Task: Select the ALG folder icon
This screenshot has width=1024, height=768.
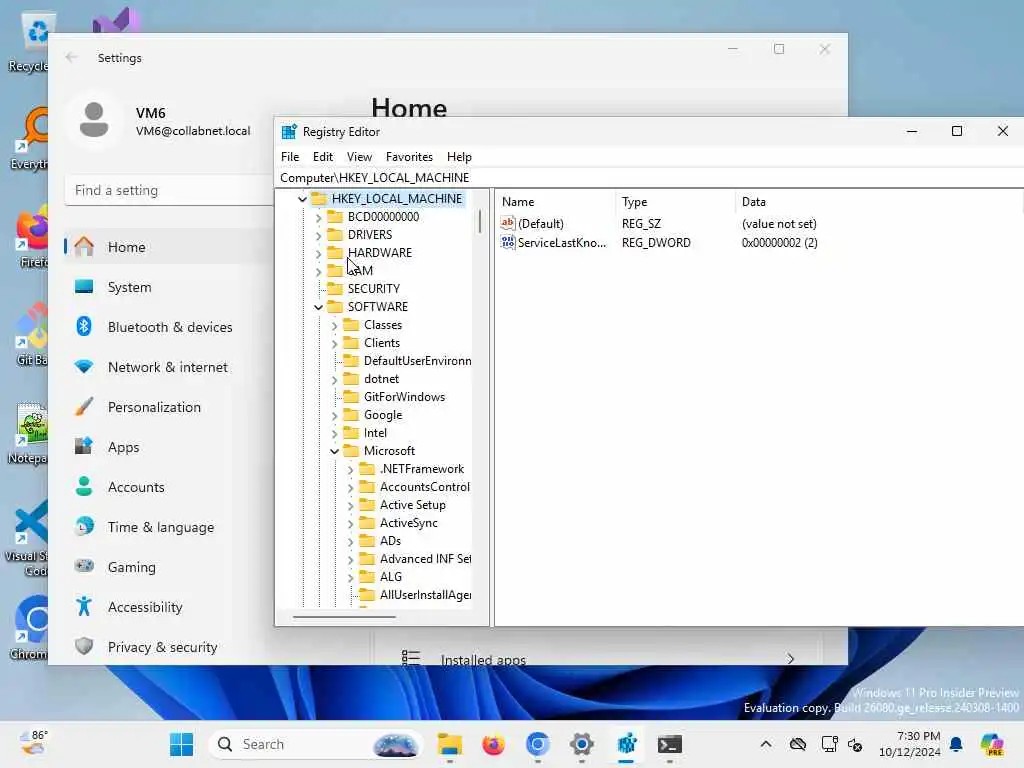Action: [368, 577]
